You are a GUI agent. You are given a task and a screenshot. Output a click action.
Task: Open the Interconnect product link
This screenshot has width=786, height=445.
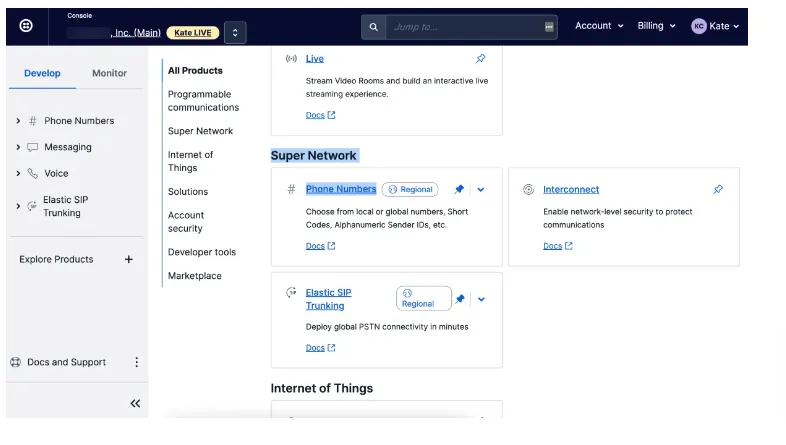[x=571, y=189]
